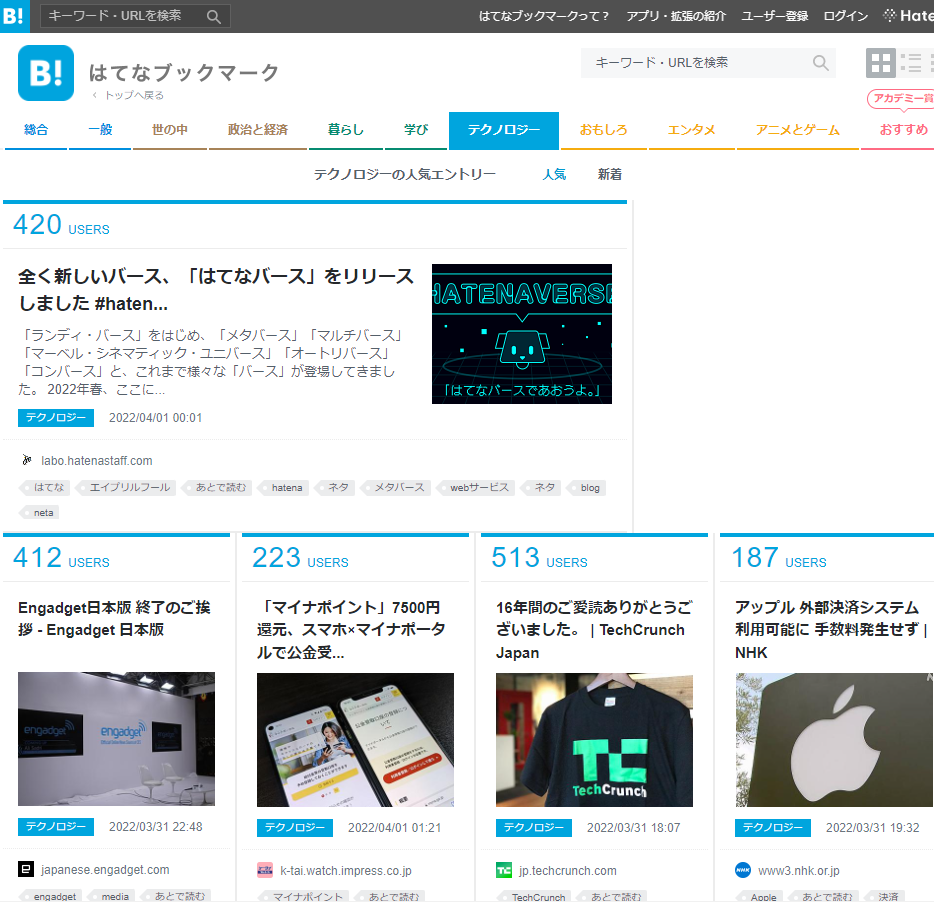This screenshot has width=934, height=902.
Task: Open the TechCrunch Japan farewell article title
Action: (594, 630)
